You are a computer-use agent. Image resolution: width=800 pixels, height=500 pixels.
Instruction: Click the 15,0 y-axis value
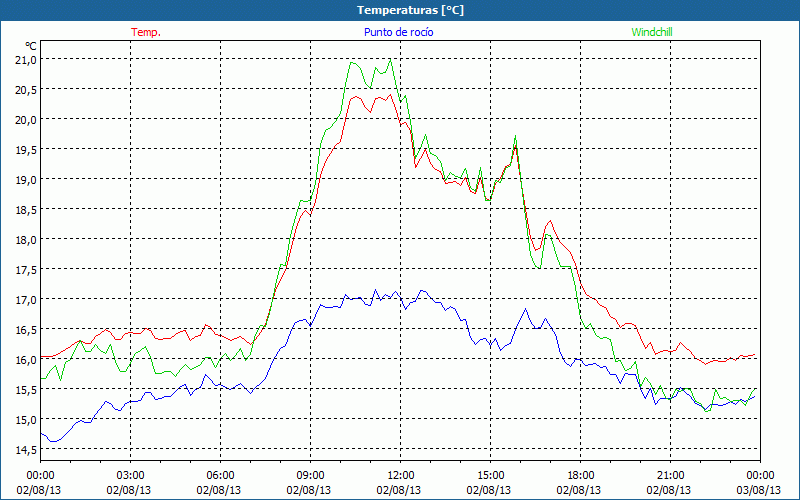tap(26, 419)
